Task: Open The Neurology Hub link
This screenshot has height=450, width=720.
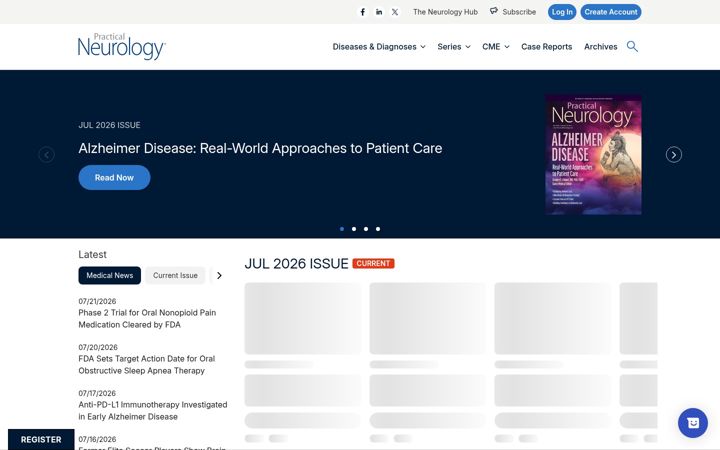Action: pos(445,12)
